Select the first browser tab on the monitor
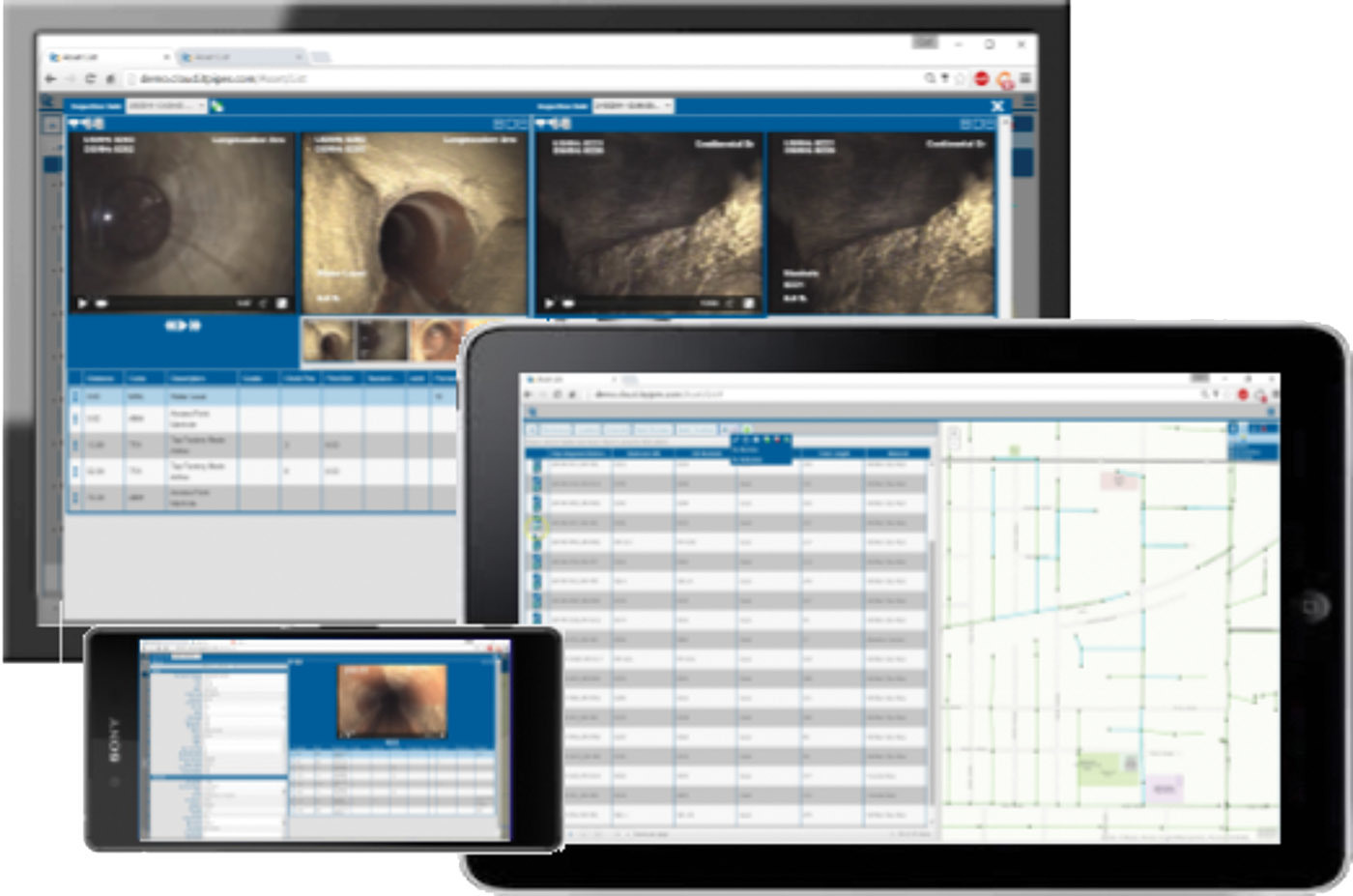This screenshot has height=896, width=1353. tap(106, 57)
